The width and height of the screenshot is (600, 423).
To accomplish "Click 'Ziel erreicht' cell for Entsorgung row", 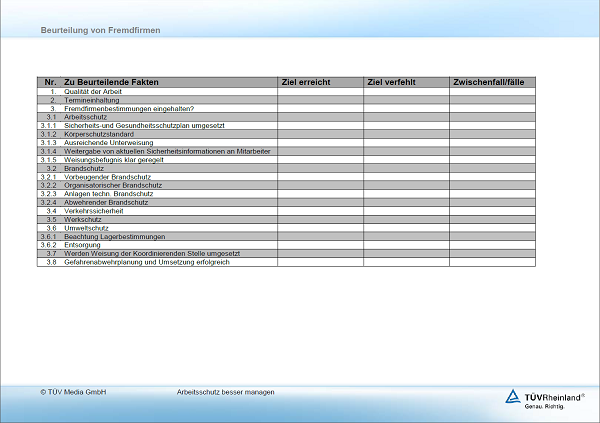I will coord(320,245).
